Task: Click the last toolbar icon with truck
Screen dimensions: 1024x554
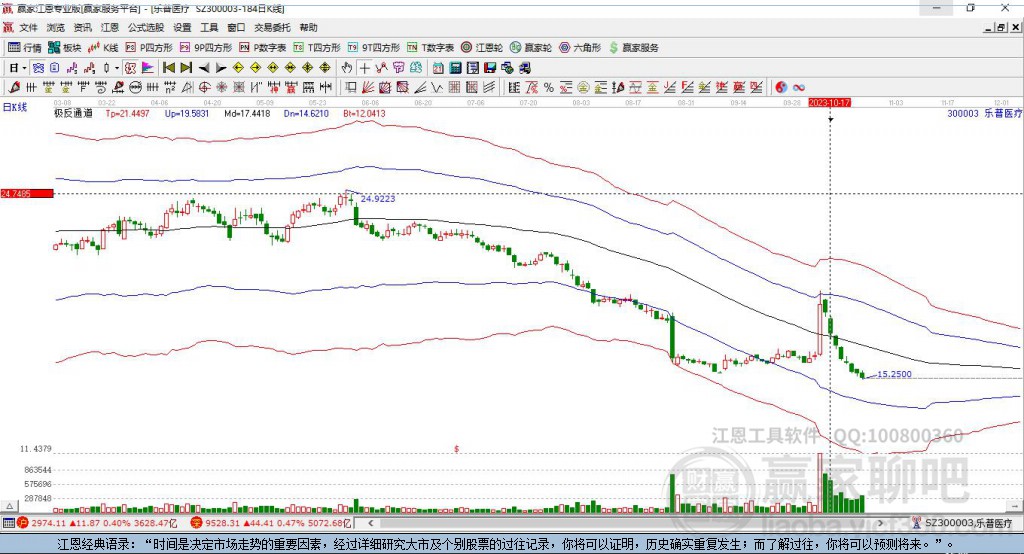Action: pyautogui.click(x=524, y=68)
